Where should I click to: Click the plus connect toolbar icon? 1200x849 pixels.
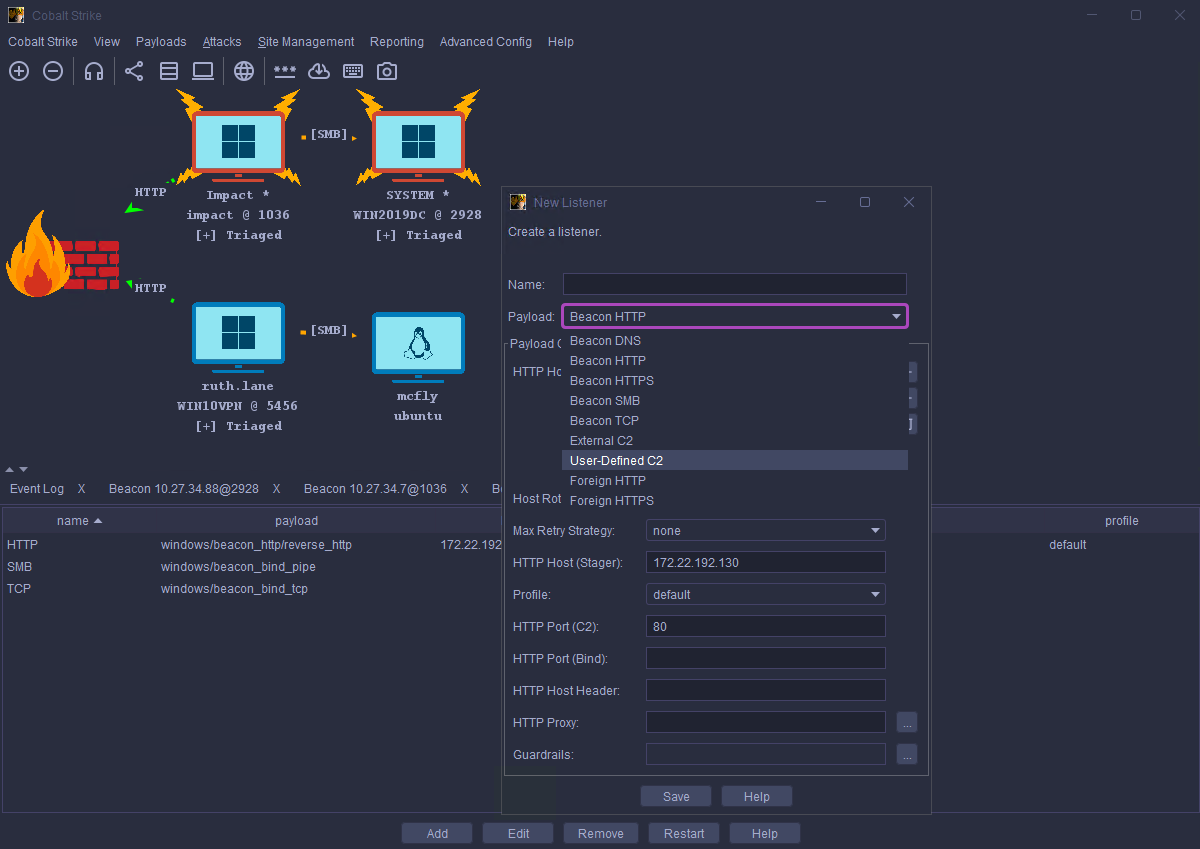tap(19, 71)
